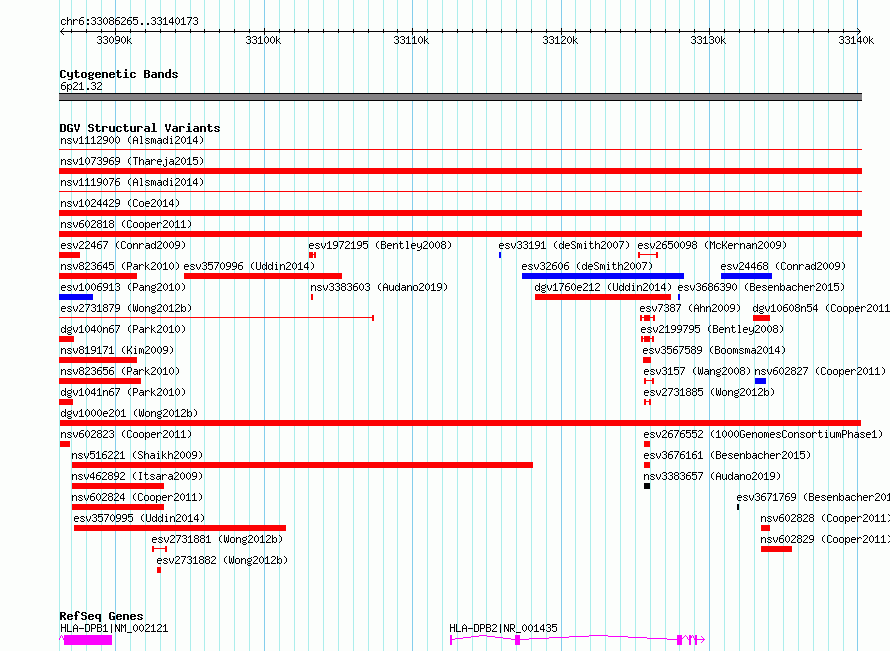Click the long red dgv1000e201 (Wong2012b) bar
890x651 pixels.
(460, 423)
